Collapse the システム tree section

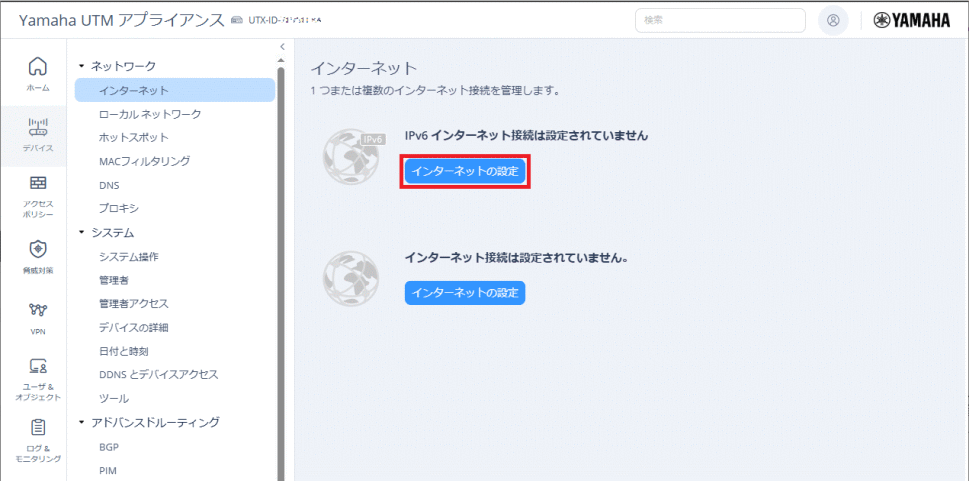(x=82, y=233)
